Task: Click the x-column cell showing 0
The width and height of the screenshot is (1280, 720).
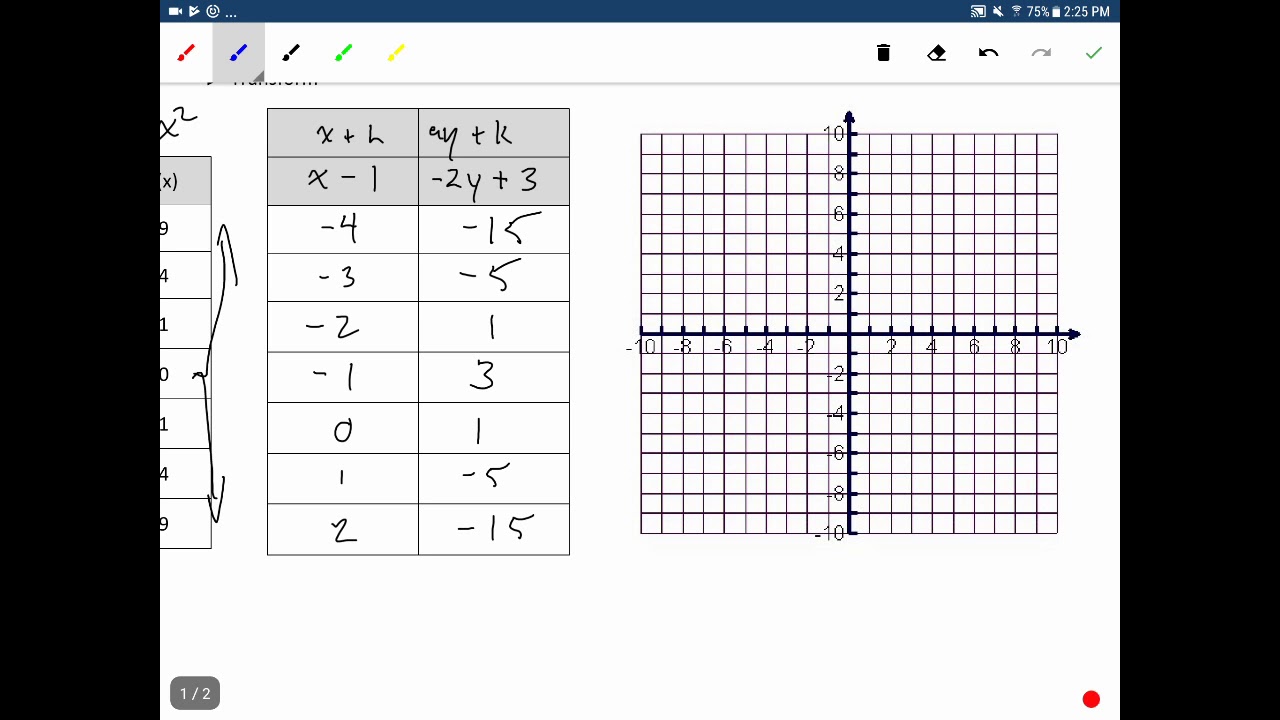Action: click(343, 428)
